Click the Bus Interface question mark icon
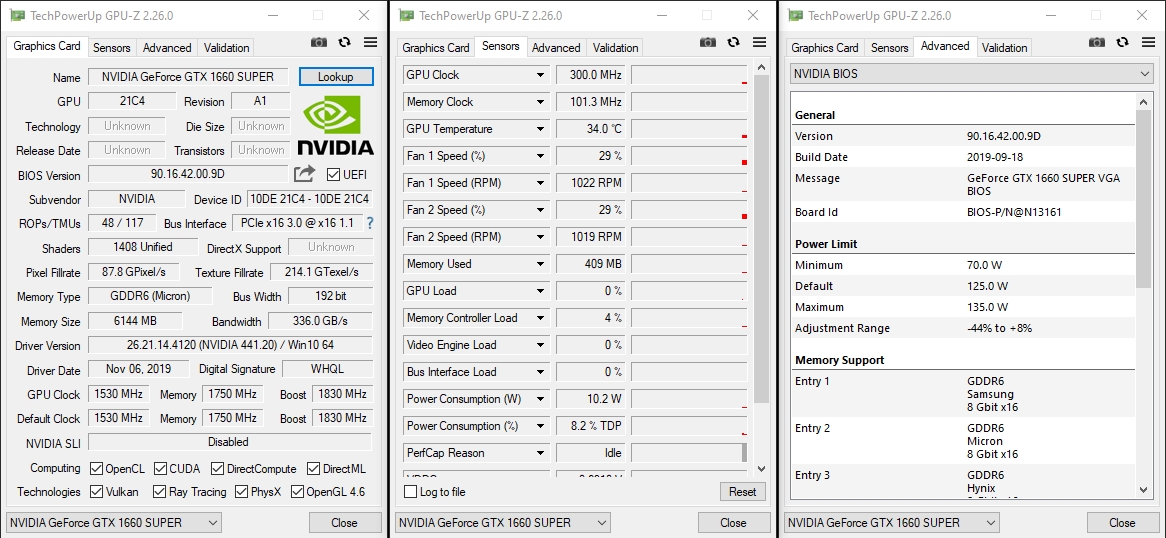Screen dimensions: 1166x538 tap(369, 223)
